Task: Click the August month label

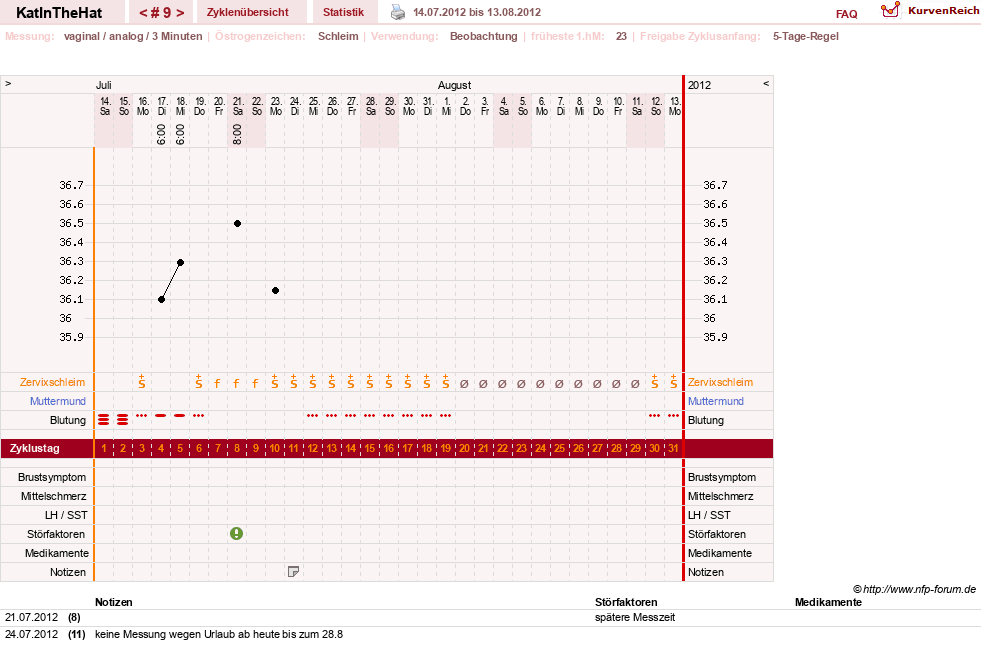Action: point(454,85)
